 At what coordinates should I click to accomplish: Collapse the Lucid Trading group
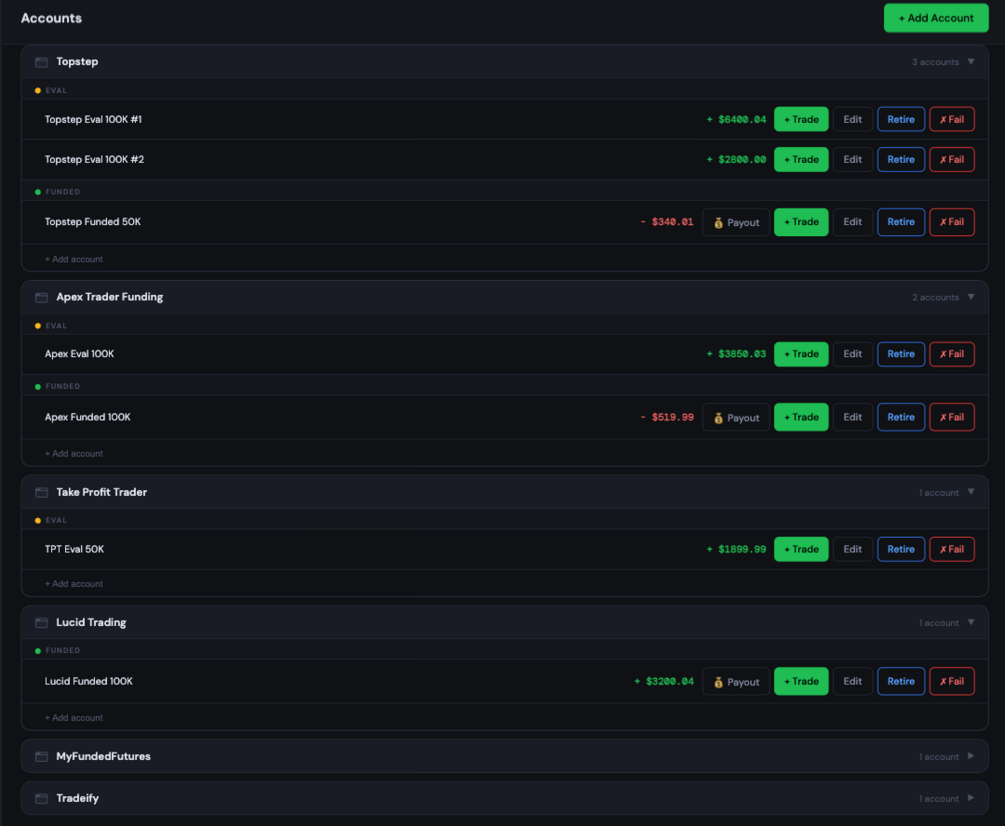click(x=971, y=622)
